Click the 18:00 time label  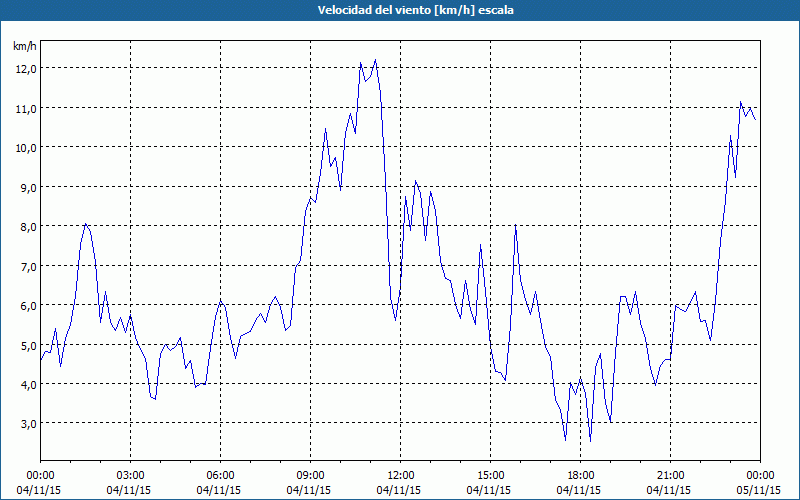click(x=581, y=476)
